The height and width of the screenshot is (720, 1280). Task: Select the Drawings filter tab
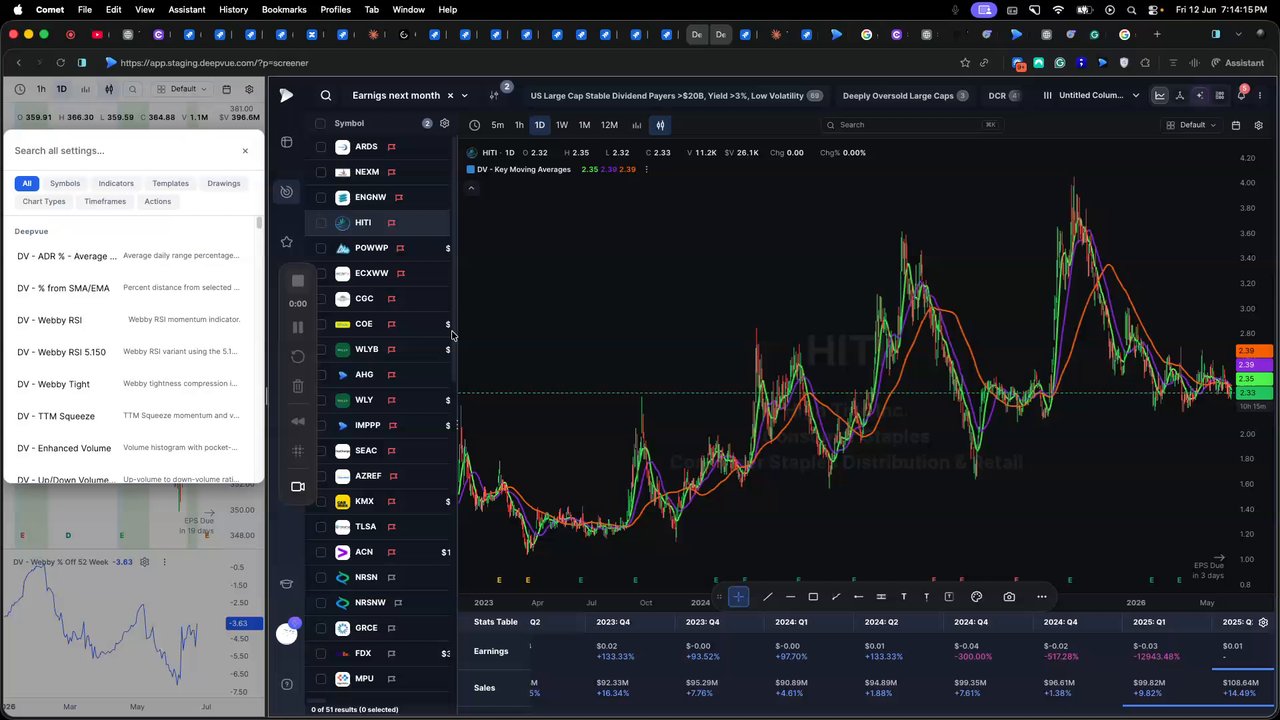224,183
